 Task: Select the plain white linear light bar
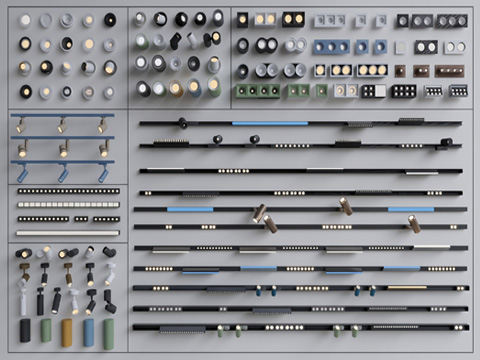68,233
